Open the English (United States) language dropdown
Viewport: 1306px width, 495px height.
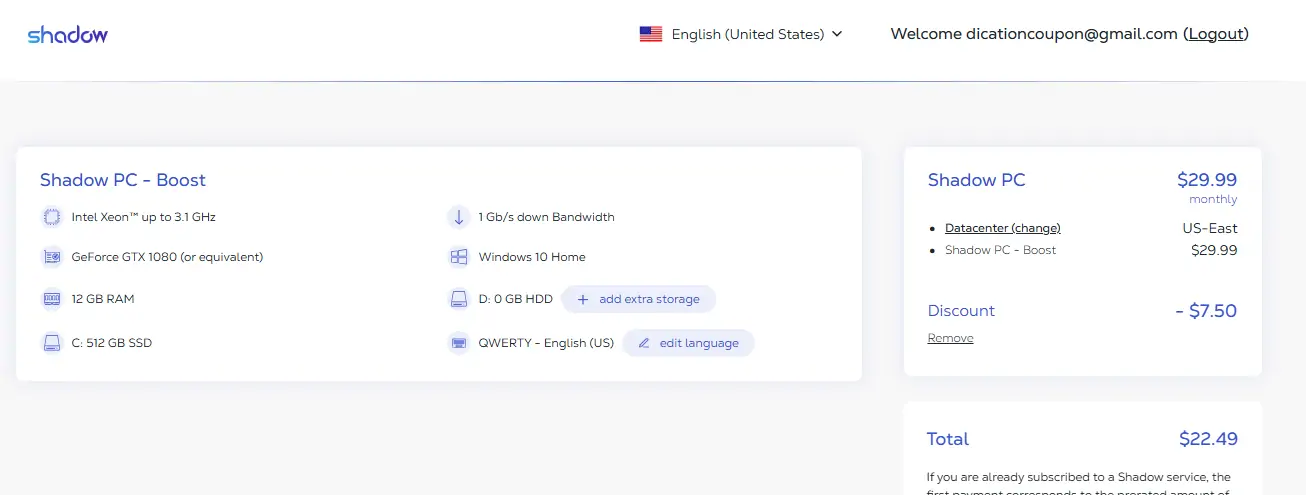[747, 34]
